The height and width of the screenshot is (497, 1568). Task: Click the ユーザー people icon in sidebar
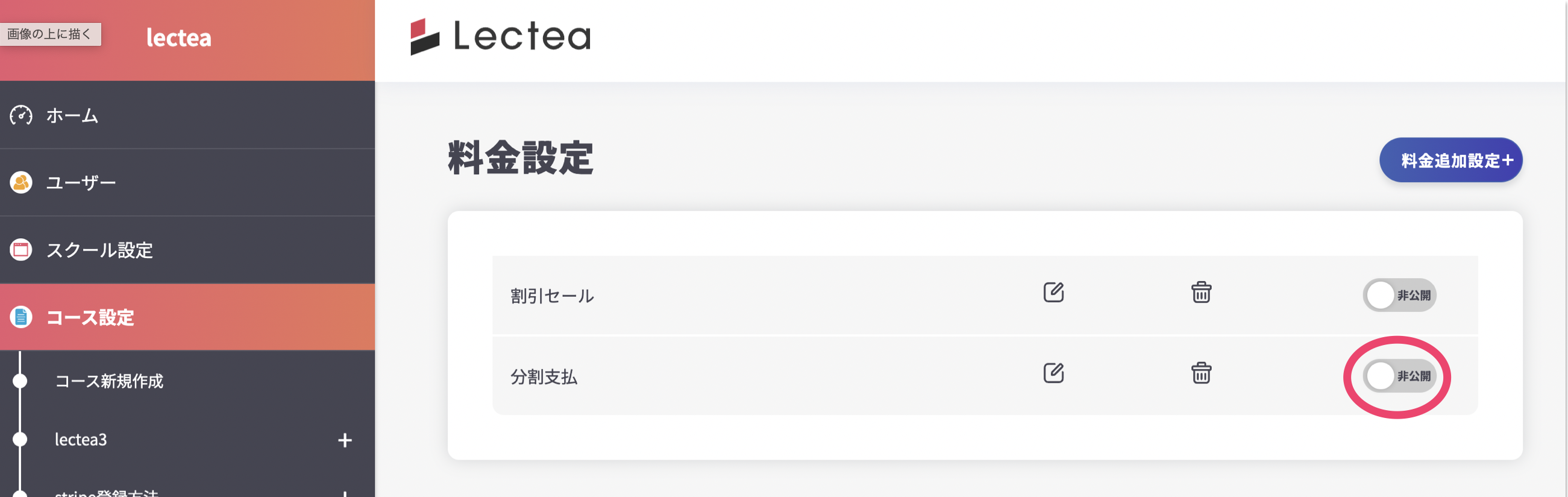pos(20,182)
